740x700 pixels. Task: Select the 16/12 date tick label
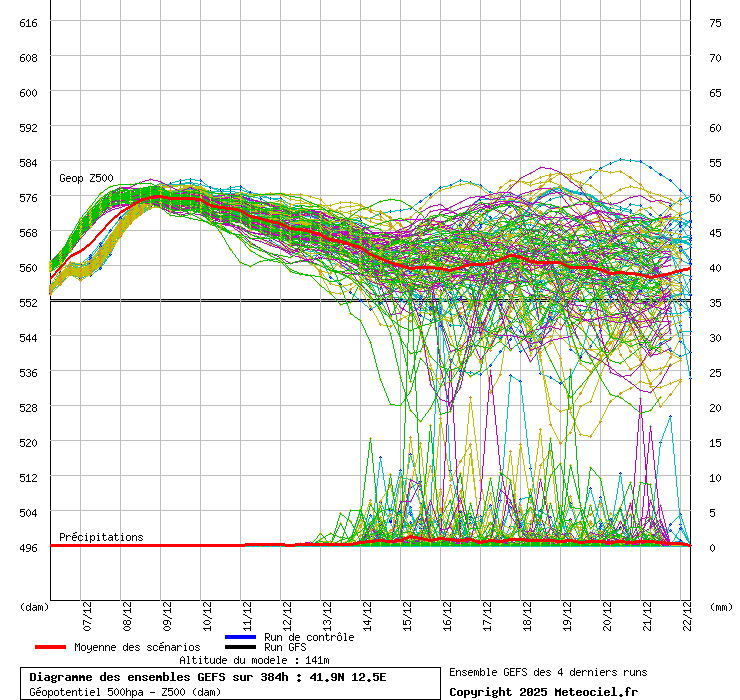pyautogui.click(x=447, y=612)
